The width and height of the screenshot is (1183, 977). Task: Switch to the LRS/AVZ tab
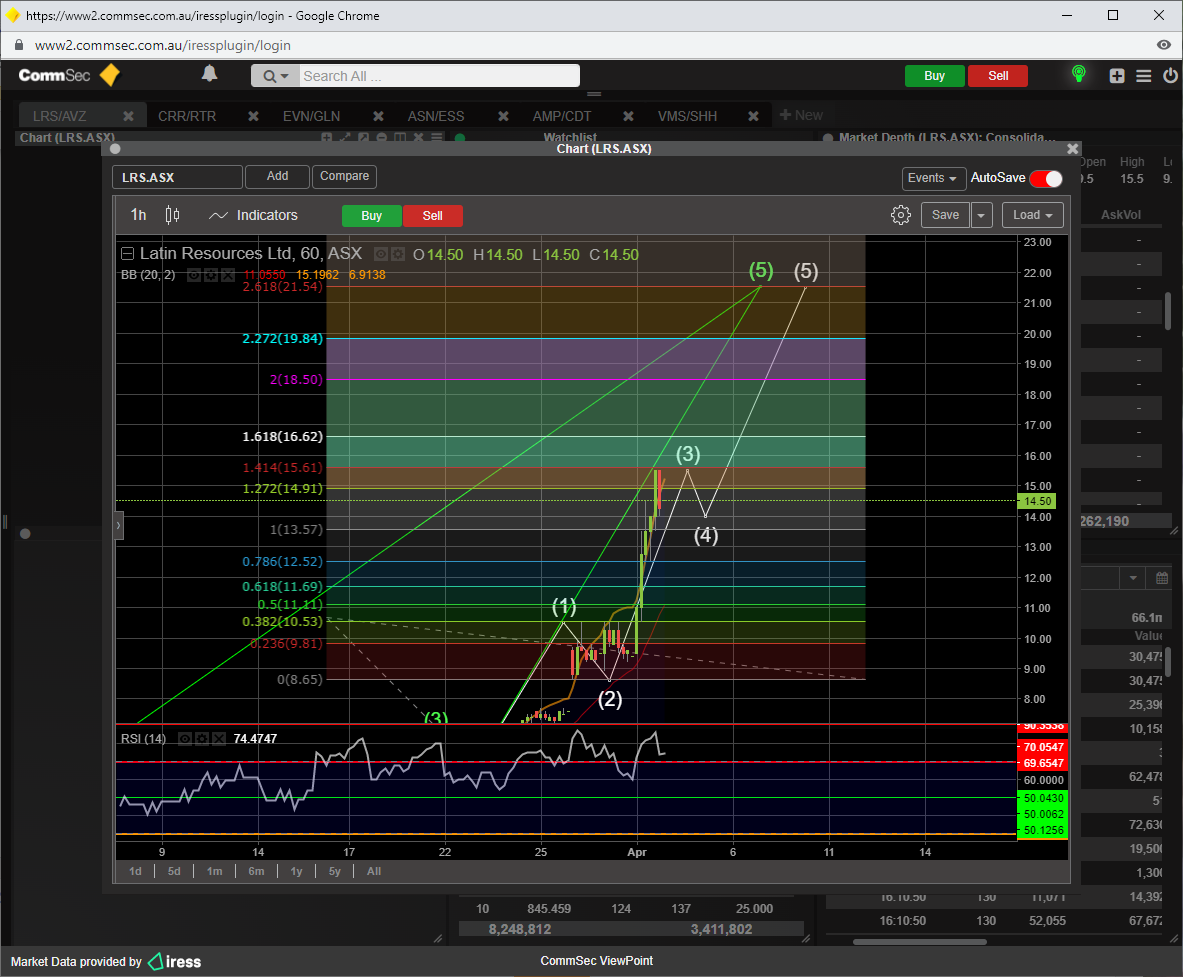pyautogui.click(x=60, y=116)
